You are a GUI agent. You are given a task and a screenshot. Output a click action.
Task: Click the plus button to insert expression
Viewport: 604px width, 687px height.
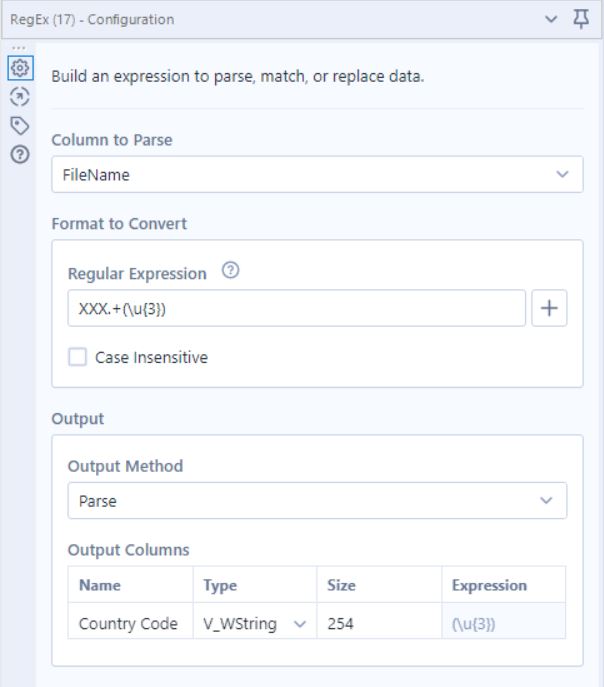click(x=548, y=309)
